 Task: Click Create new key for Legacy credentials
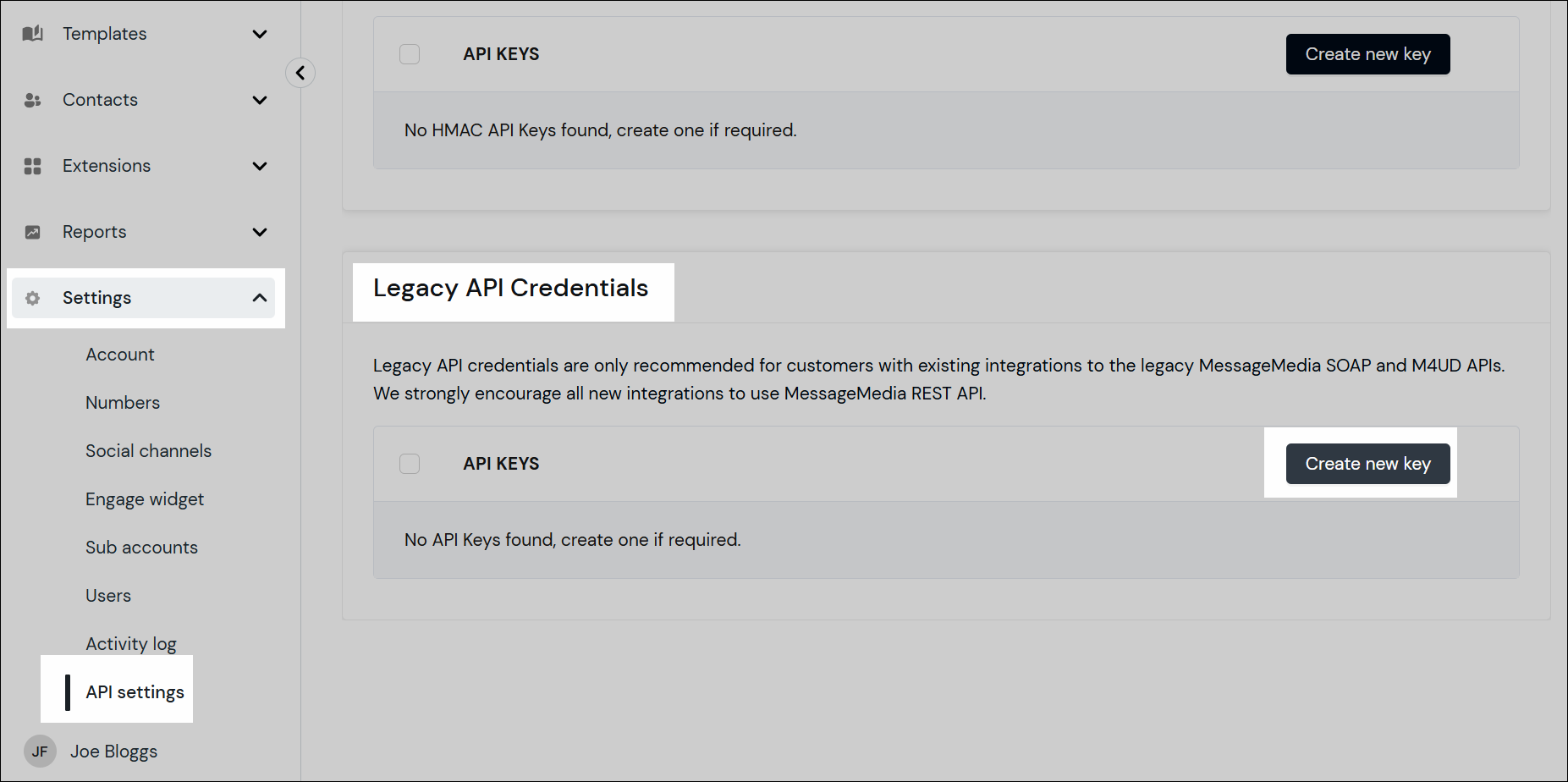(1367, 463)
